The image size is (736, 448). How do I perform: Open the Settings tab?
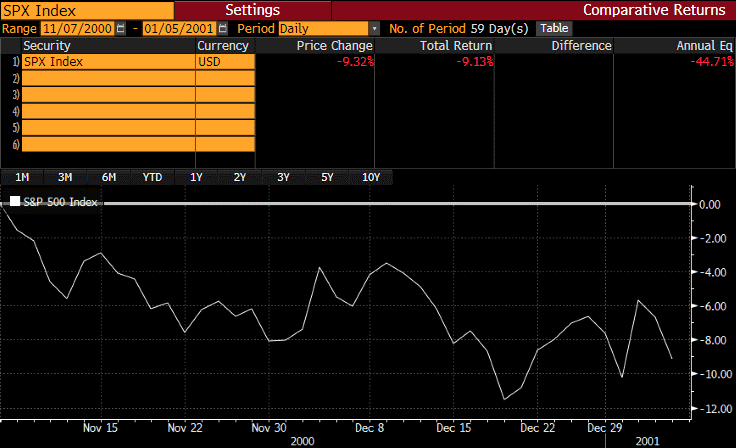[x=253, y=10]
